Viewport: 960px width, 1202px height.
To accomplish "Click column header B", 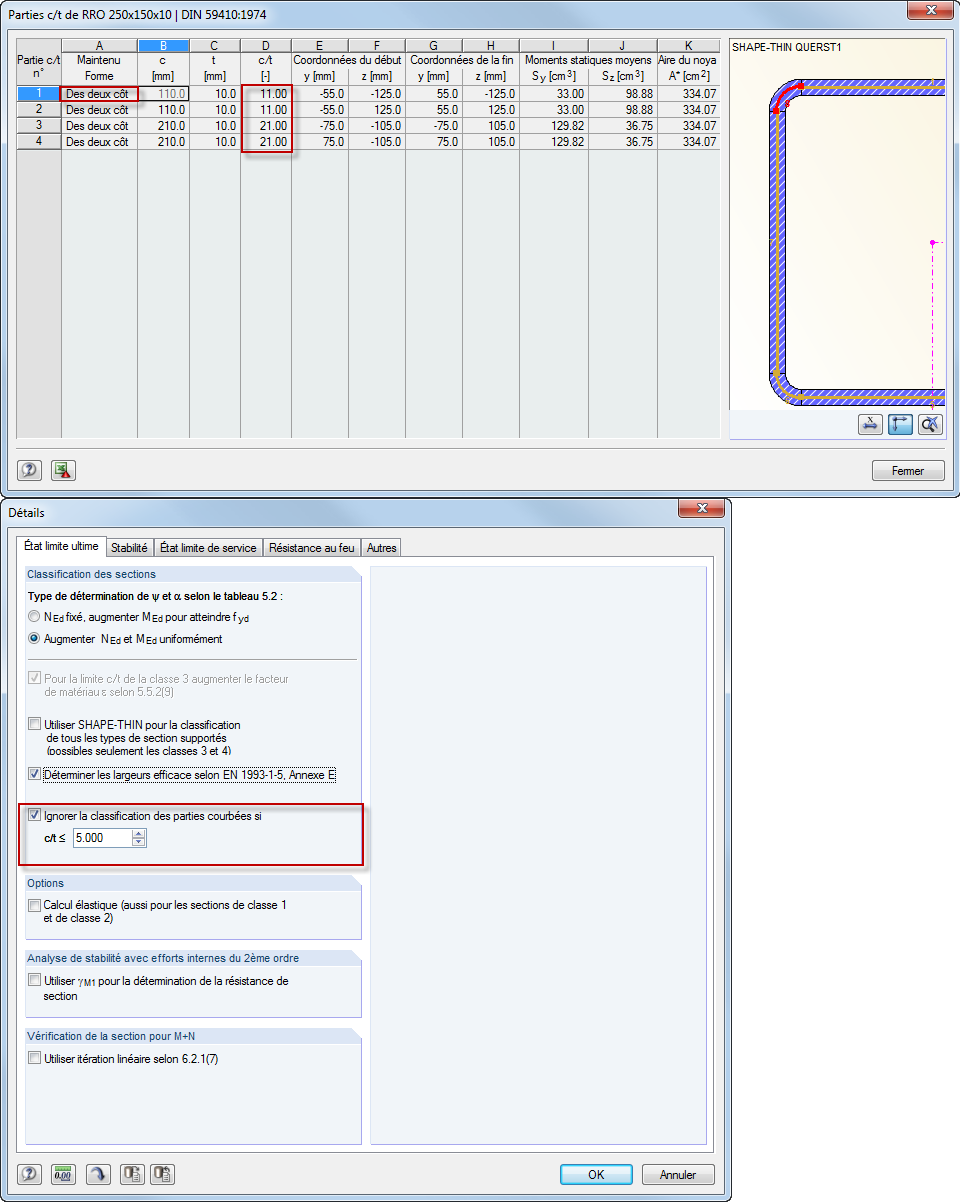I will click(x=162, y=45).
